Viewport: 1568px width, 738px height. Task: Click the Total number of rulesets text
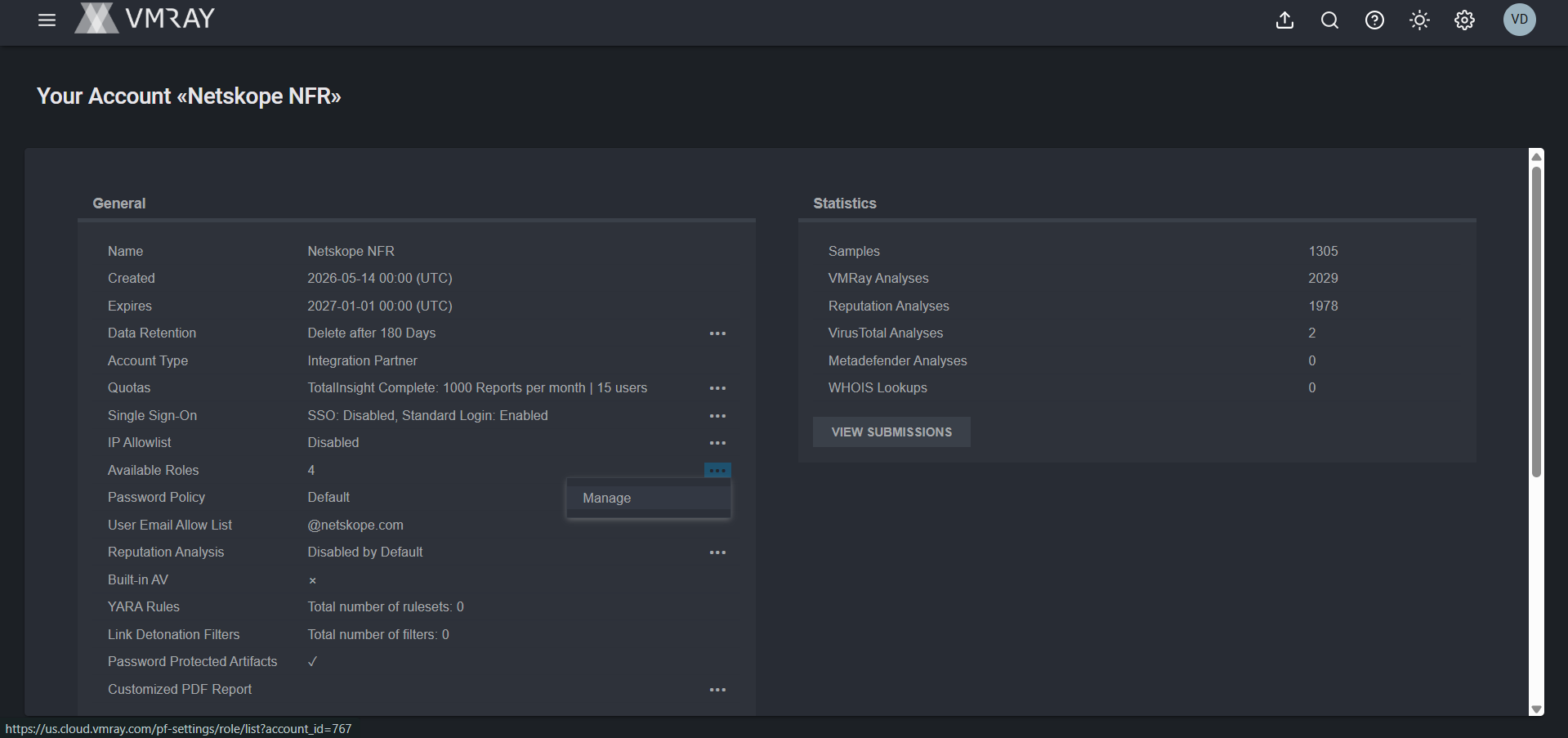click(386, 607)
